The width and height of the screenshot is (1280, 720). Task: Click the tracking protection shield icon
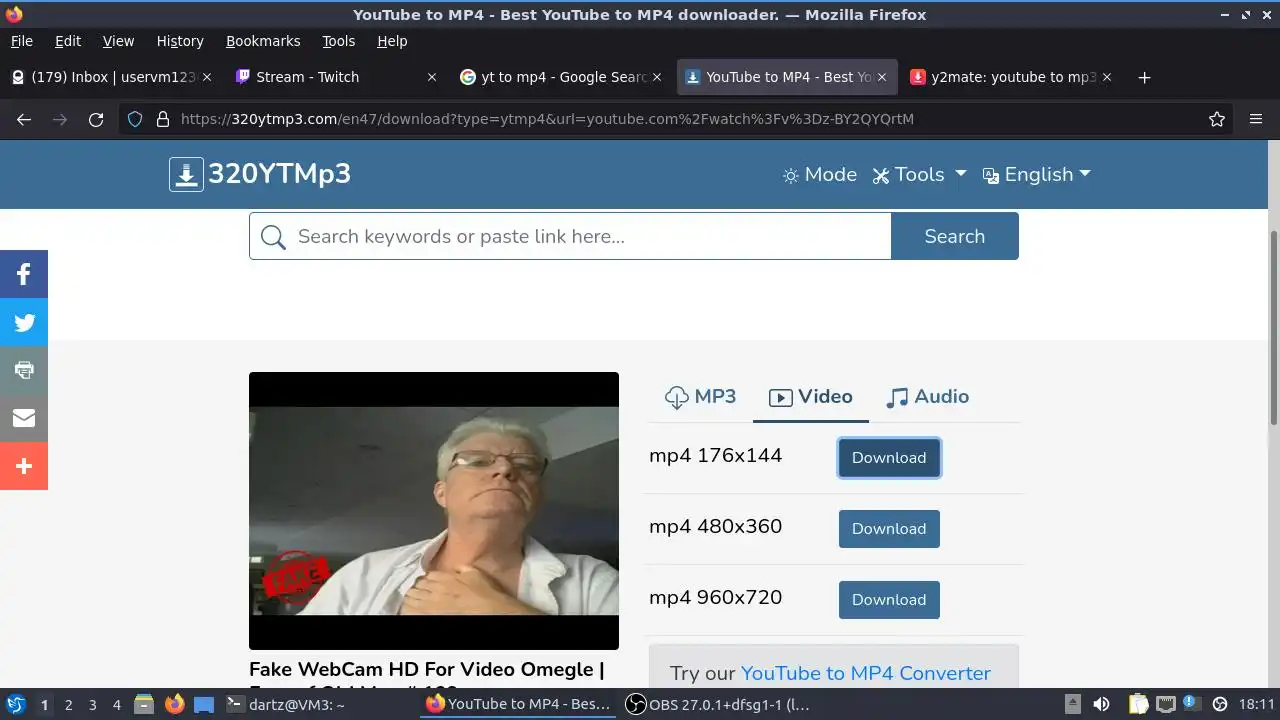135,119
